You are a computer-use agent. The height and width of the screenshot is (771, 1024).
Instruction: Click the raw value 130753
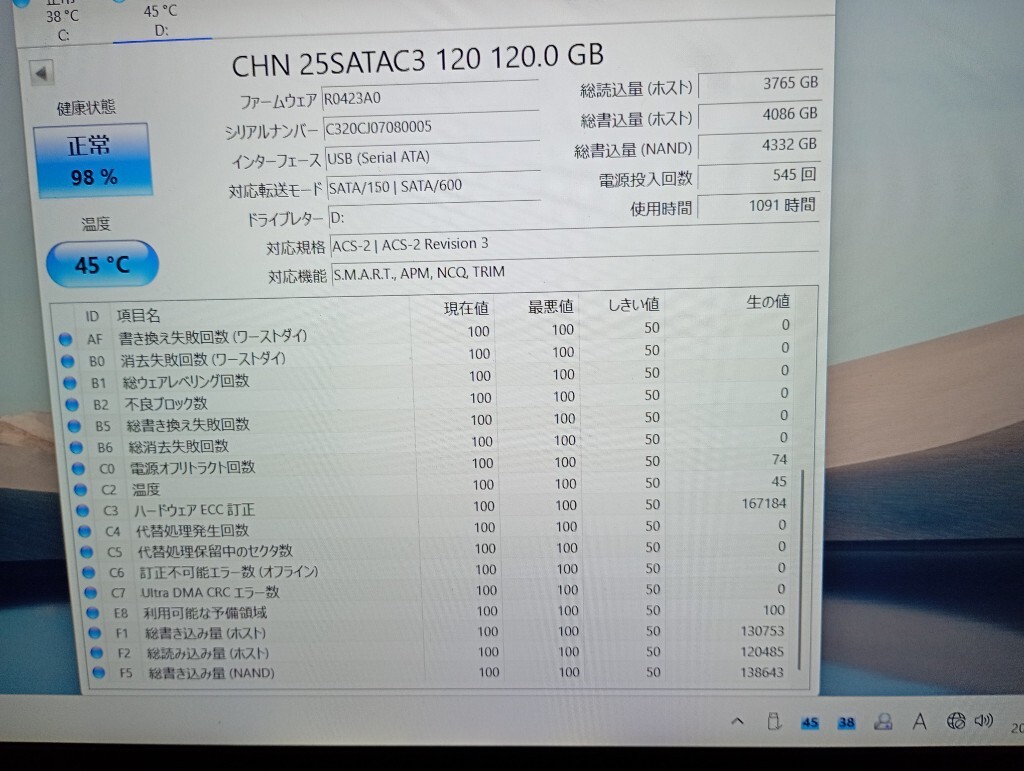pyautogui.click(x=762, y=631)
